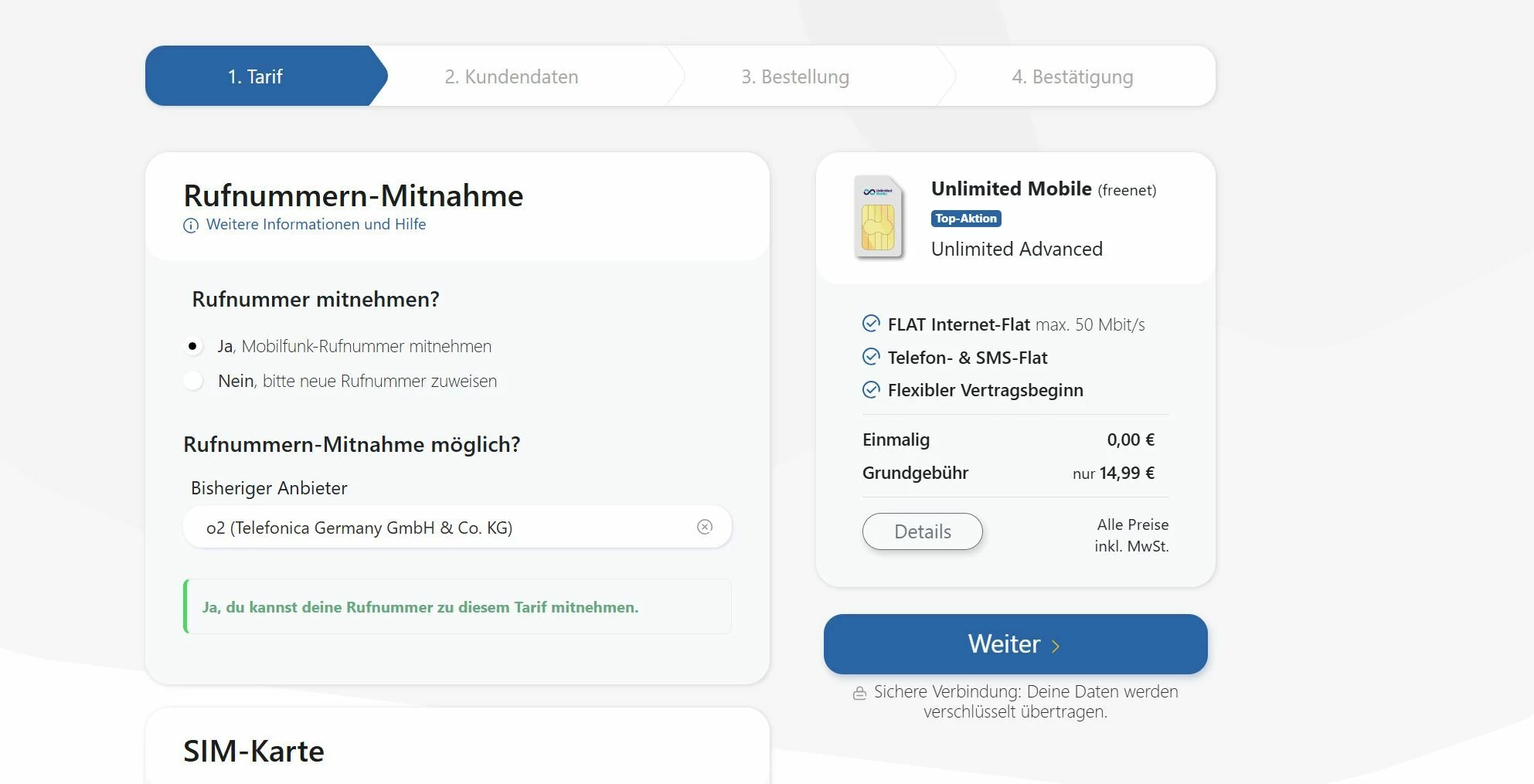Click the Rufnummer mitnehmen? question label
The image size is (1534, 784).
pos(315,299)
